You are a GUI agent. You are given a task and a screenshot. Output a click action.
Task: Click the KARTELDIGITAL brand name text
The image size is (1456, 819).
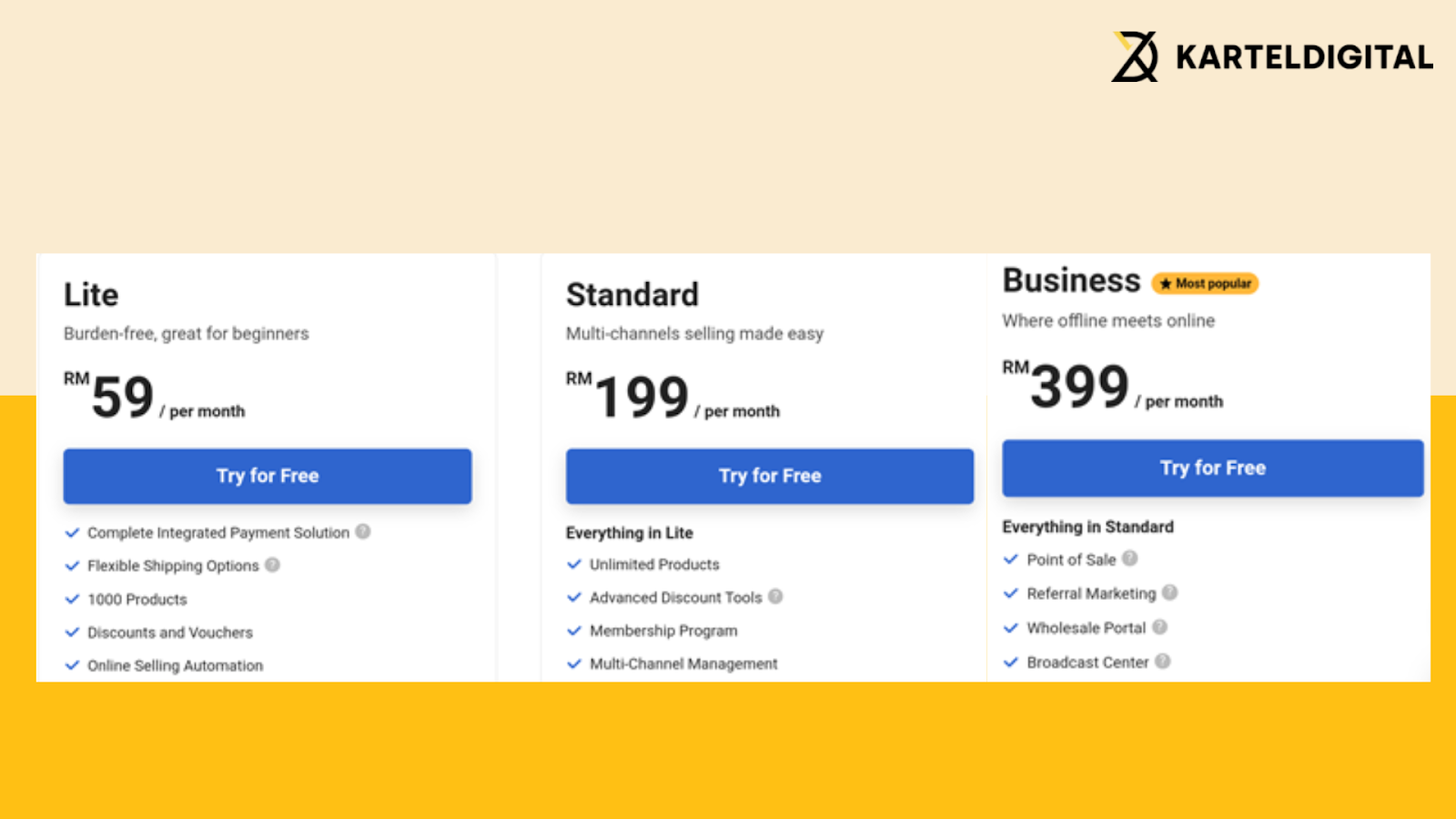[1304, 57]
